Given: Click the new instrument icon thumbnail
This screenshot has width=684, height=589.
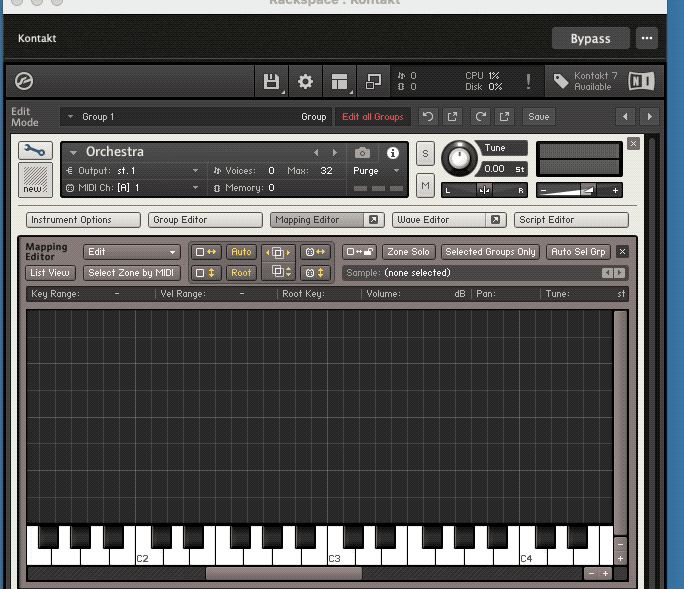Looking at the screenshot, I should (35, 180).
